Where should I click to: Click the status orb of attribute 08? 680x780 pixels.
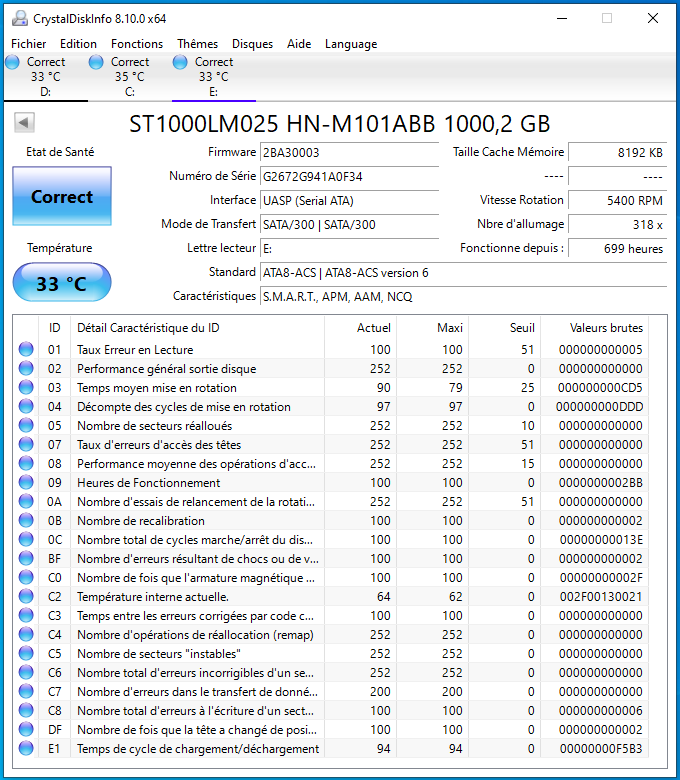coord(26,464)
